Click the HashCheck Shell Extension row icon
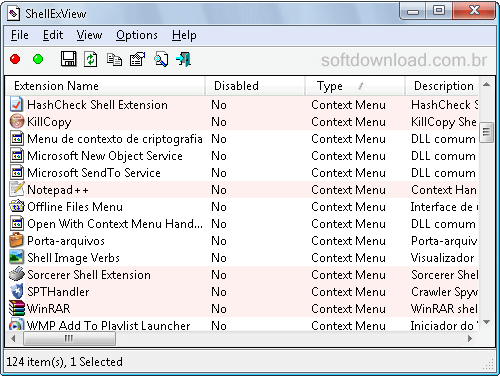Viewport: 500px width, 376px height. [x=17, y=104]
